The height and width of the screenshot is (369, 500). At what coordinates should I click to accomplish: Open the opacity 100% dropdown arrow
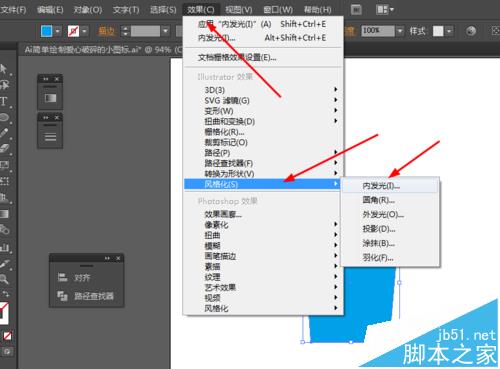pos(400,31)
